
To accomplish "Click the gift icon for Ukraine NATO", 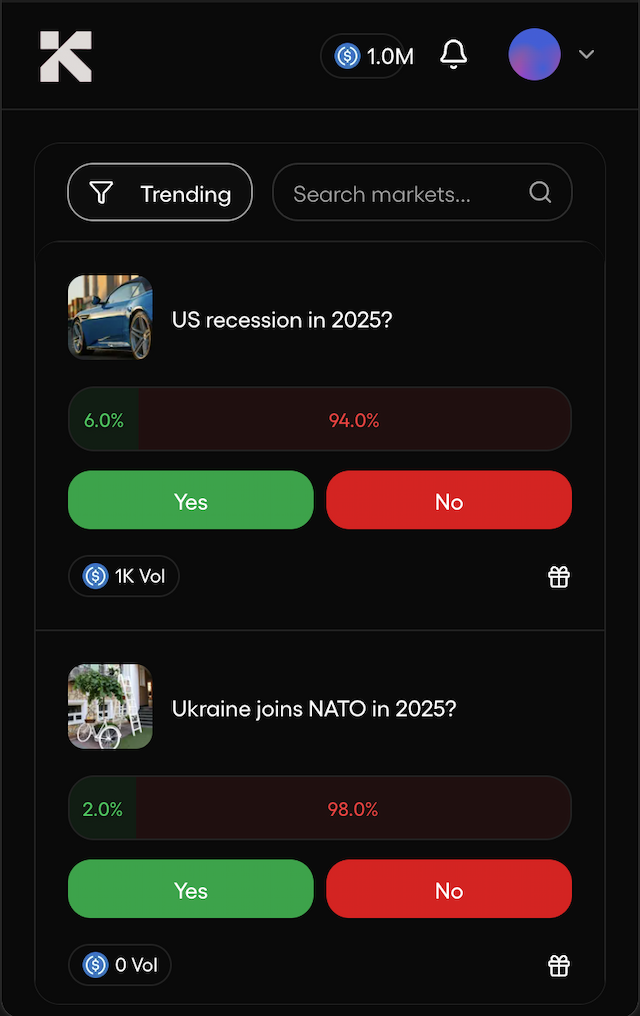I will [x=559, y=966].
